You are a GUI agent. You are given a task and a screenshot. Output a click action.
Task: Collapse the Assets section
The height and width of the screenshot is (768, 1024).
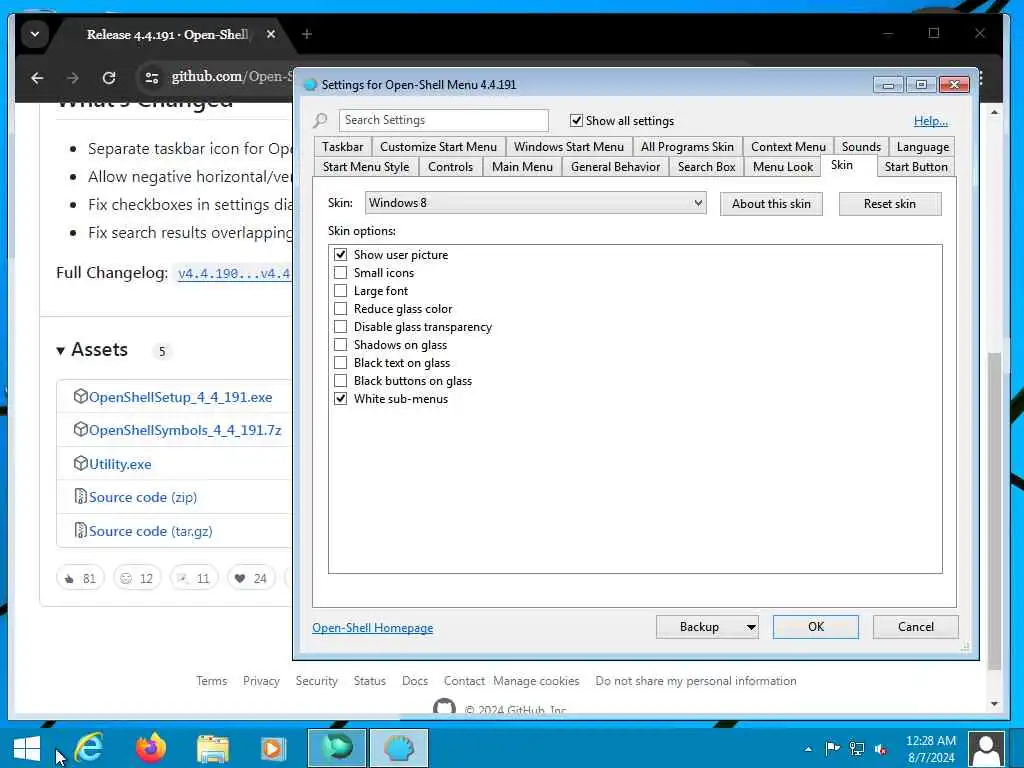click(x=60, y=351)
